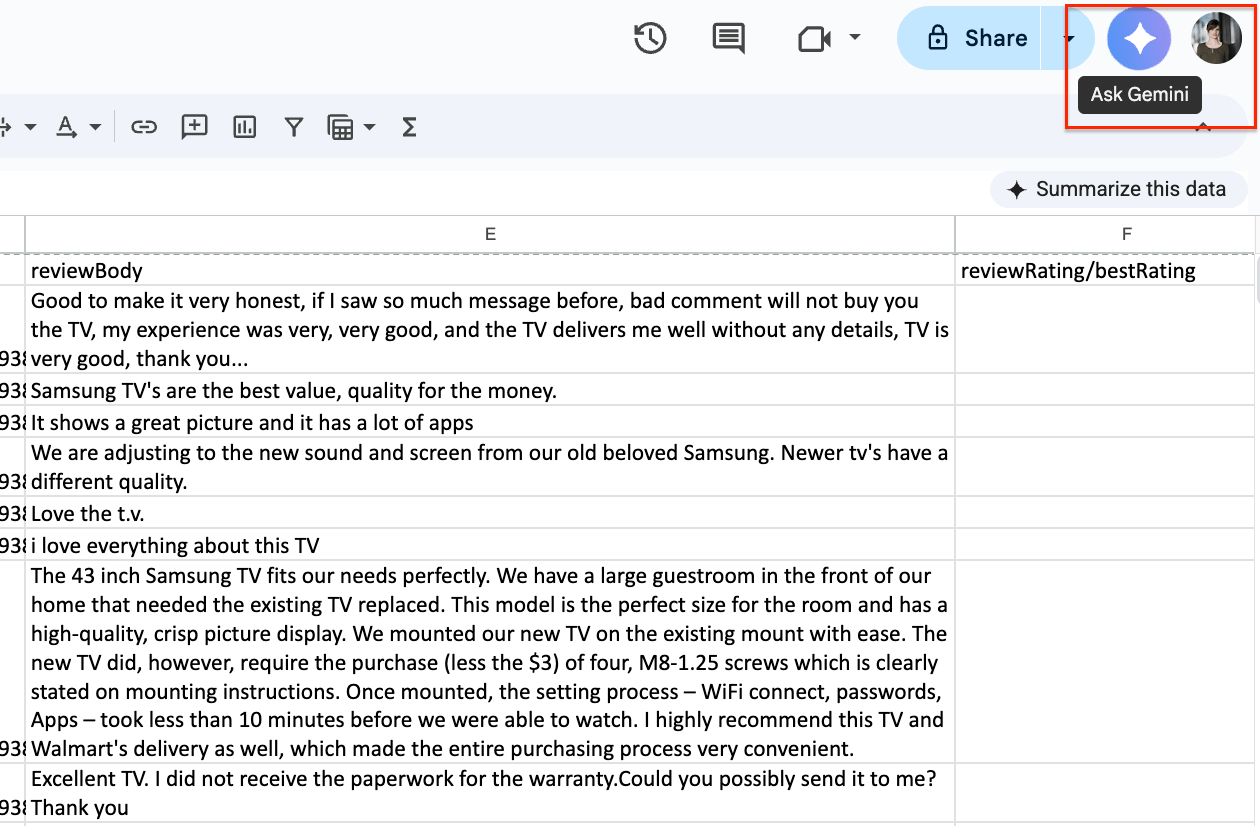1260x826 pixels.
Task: Open your account profile avatar
Action: pyautogui.click(x=1216, y=38)
